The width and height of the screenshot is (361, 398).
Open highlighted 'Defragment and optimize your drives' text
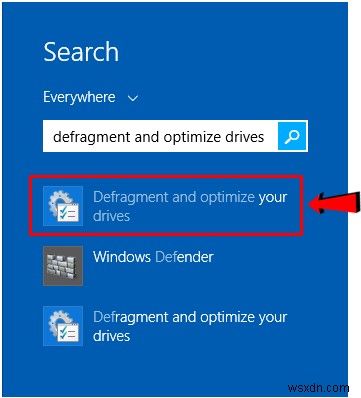tap(190, 206)
